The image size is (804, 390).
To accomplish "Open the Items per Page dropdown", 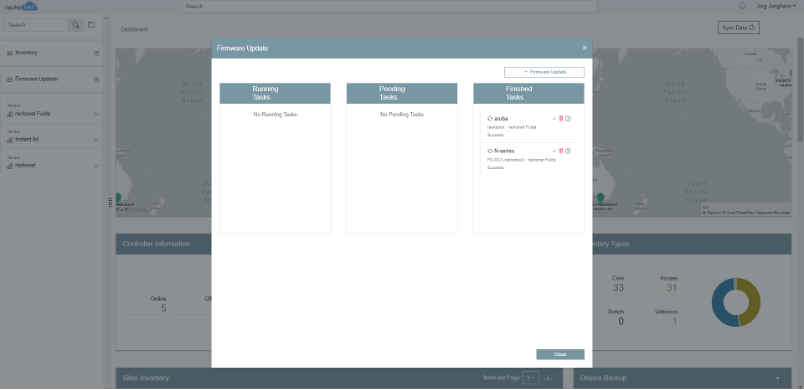I will (x=531, y=378).
